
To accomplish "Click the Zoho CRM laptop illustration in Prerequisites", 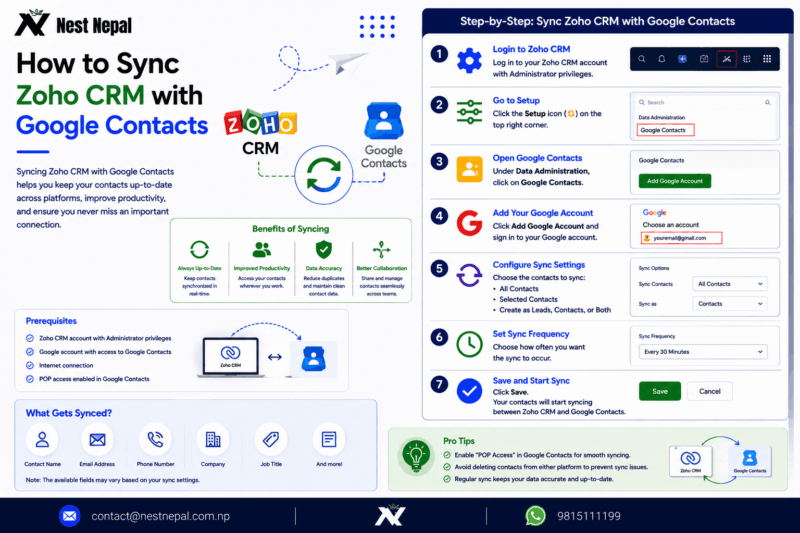I will click(231, 358).
